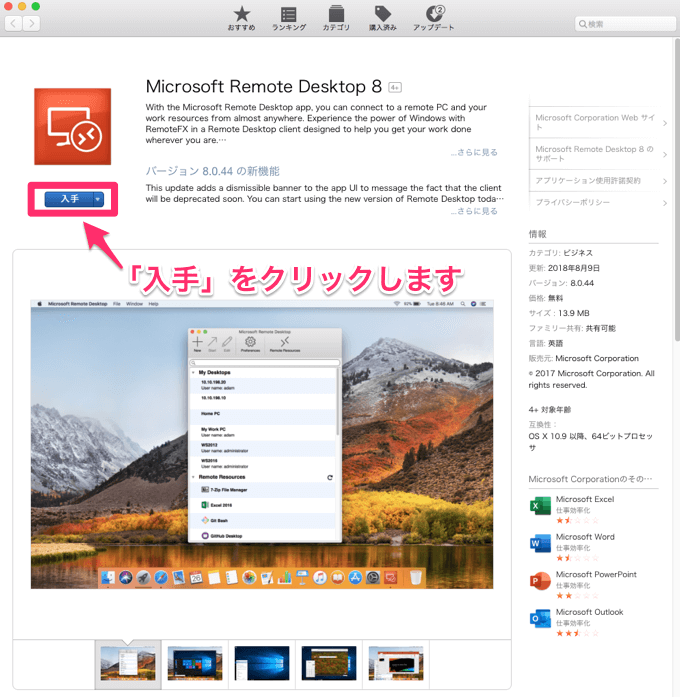Click the 販売元: Microsoft Corporation text
The width and height of the screenshot is (680, 697).
coord(584,358)
